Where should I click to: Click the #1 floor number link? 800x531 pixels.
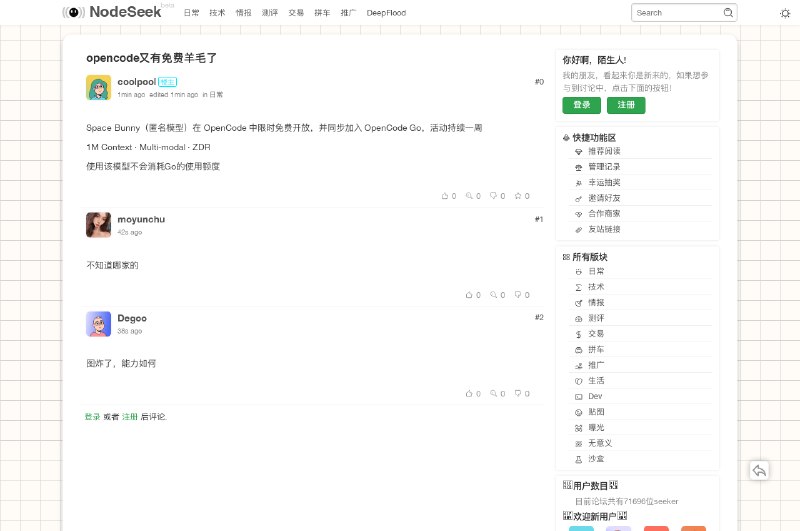pos(539,219)
